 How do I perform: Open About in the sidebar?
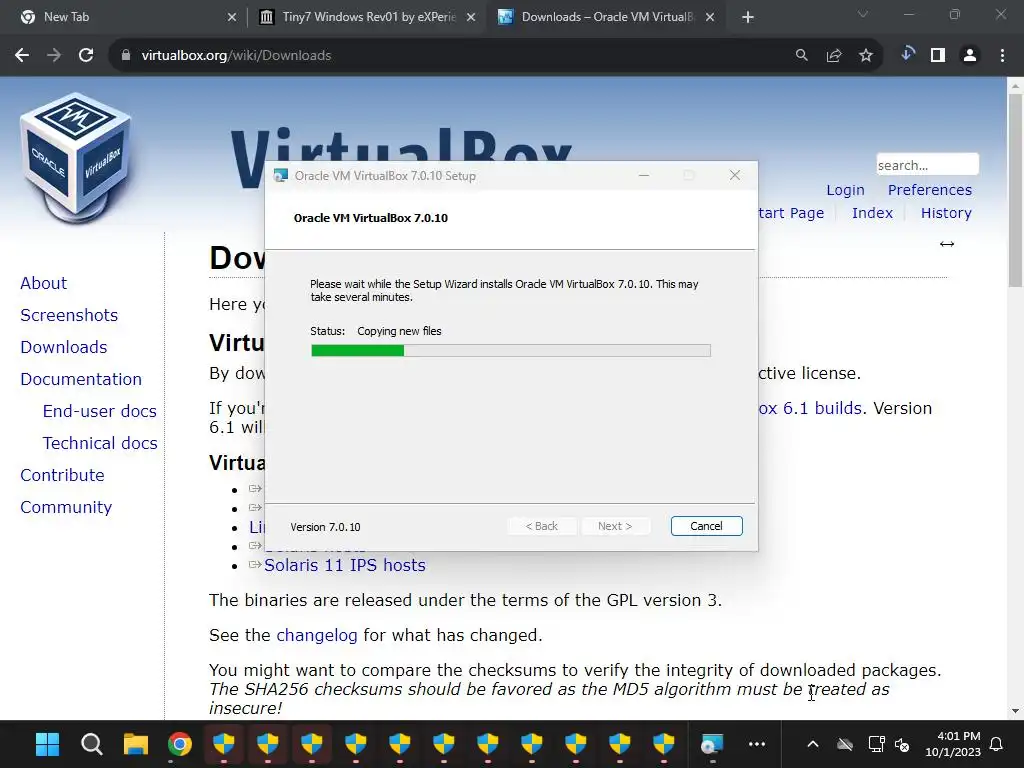[x=44, y=283]
